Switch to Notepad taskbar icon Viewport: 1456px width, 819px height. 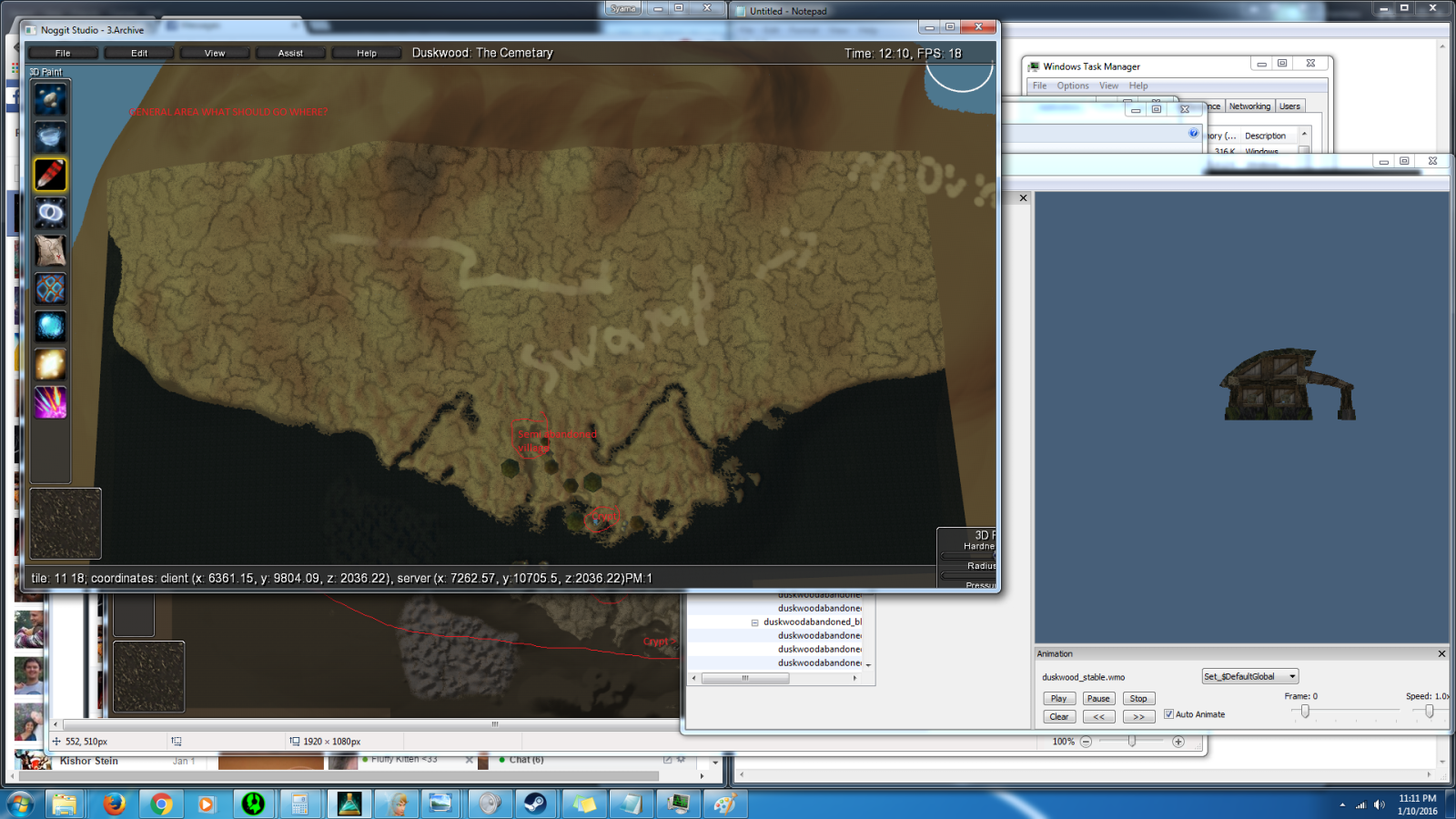pyautogui.click(x=632, y=804)
